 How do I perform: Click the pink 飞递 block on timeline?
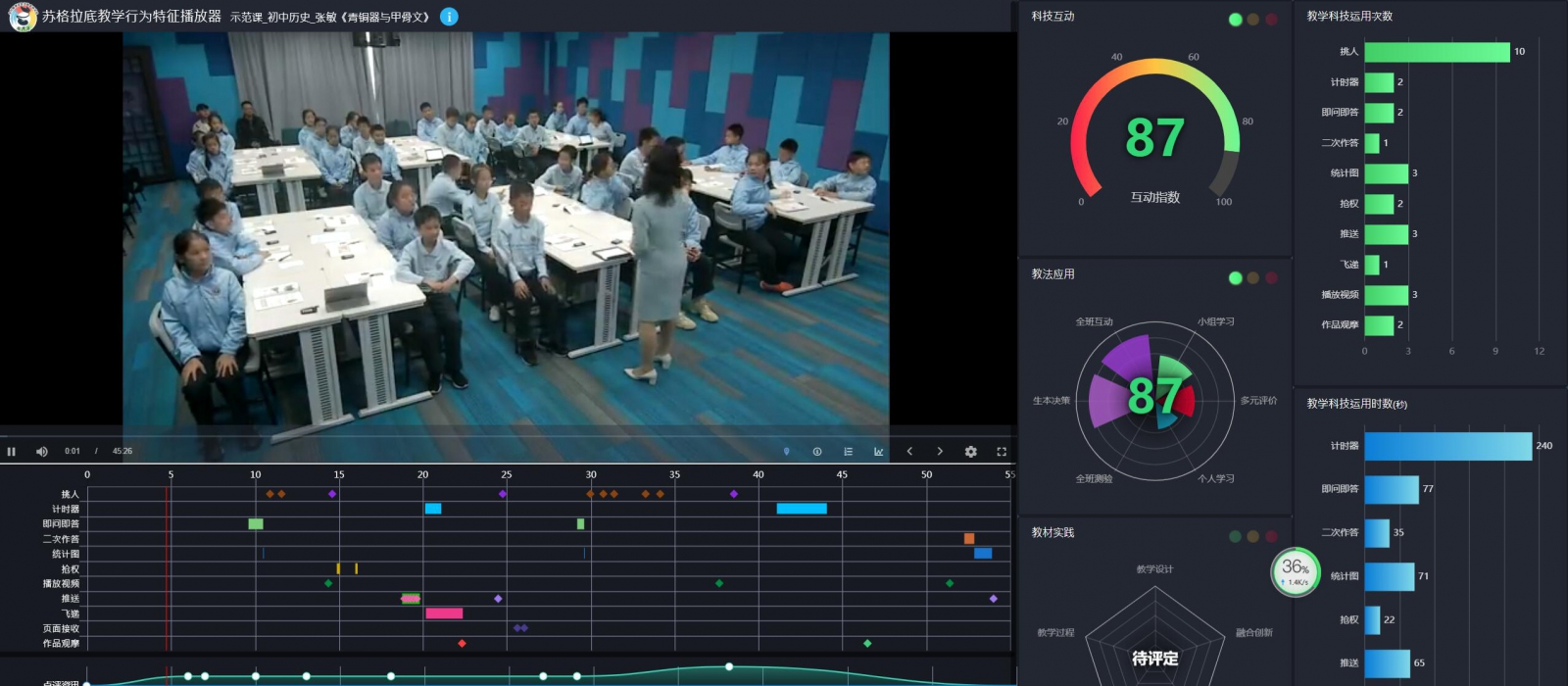click(x=444, y=613)
